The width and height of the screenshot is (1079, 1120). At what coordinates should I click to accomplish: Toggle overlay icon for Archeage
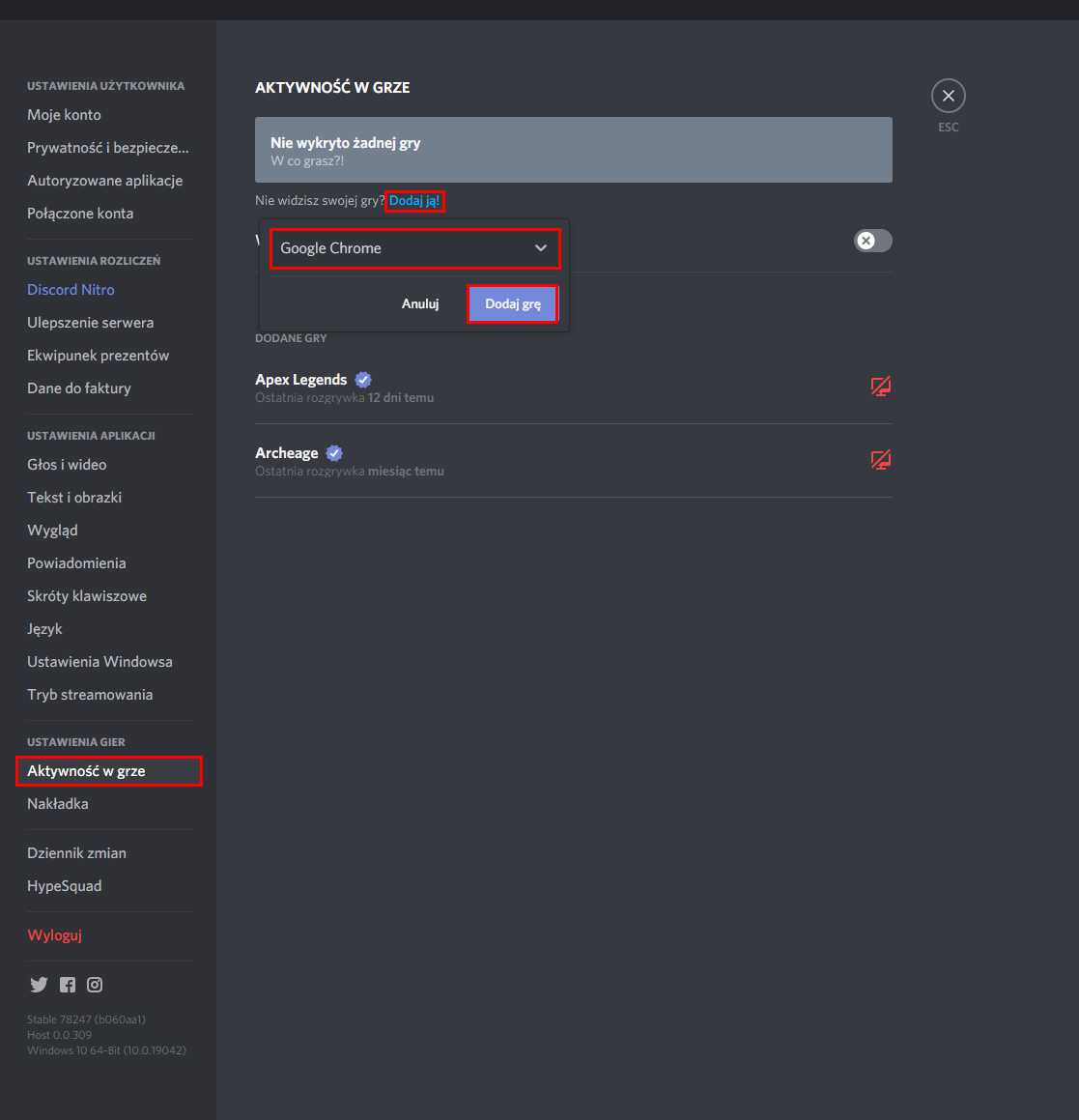(880, 460)
